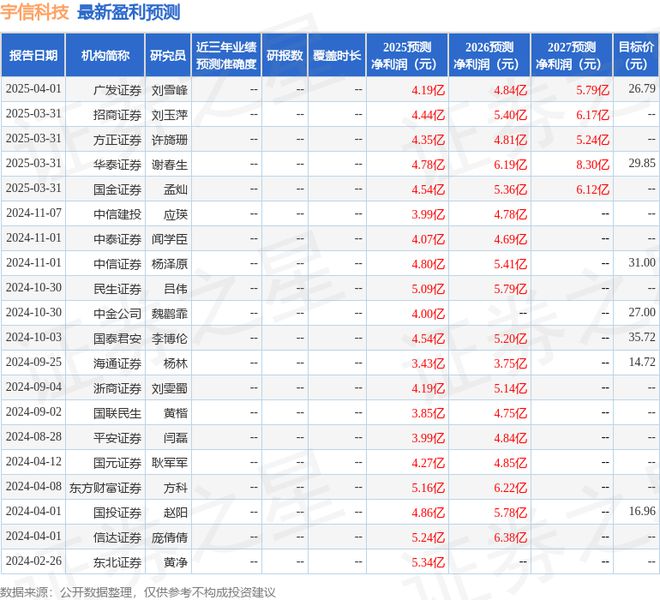Click 2025 forecast value 5.34亿
The image size is (660, 600).
(428, 562)
